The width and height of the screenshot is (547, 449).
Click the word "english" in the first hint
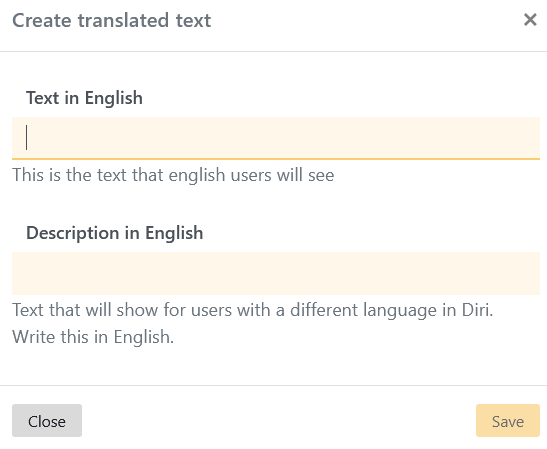point(197,175)
